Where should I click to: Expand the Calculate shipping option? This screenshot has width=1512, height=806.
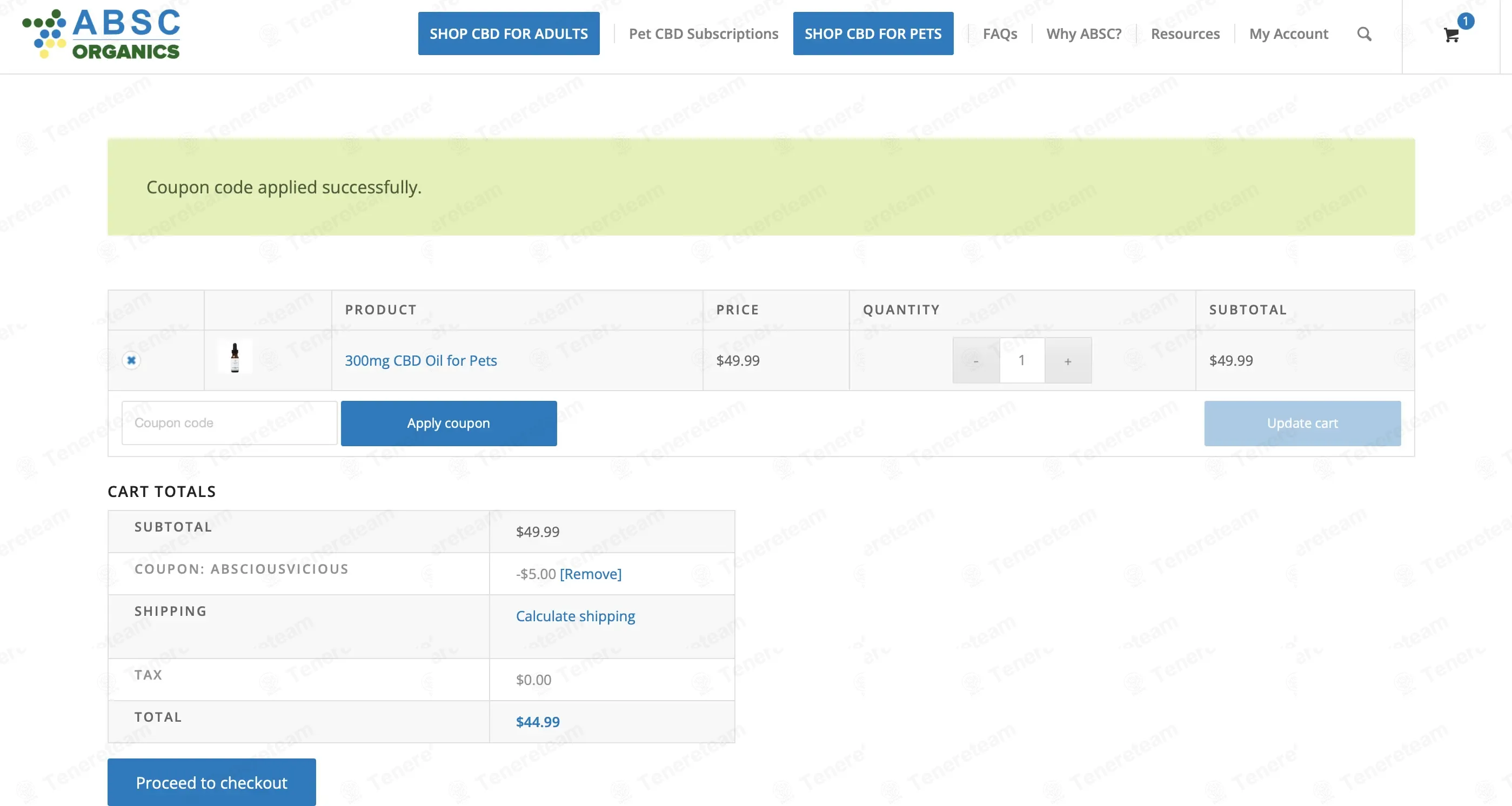pyautogui.click(x=575, y=616)
